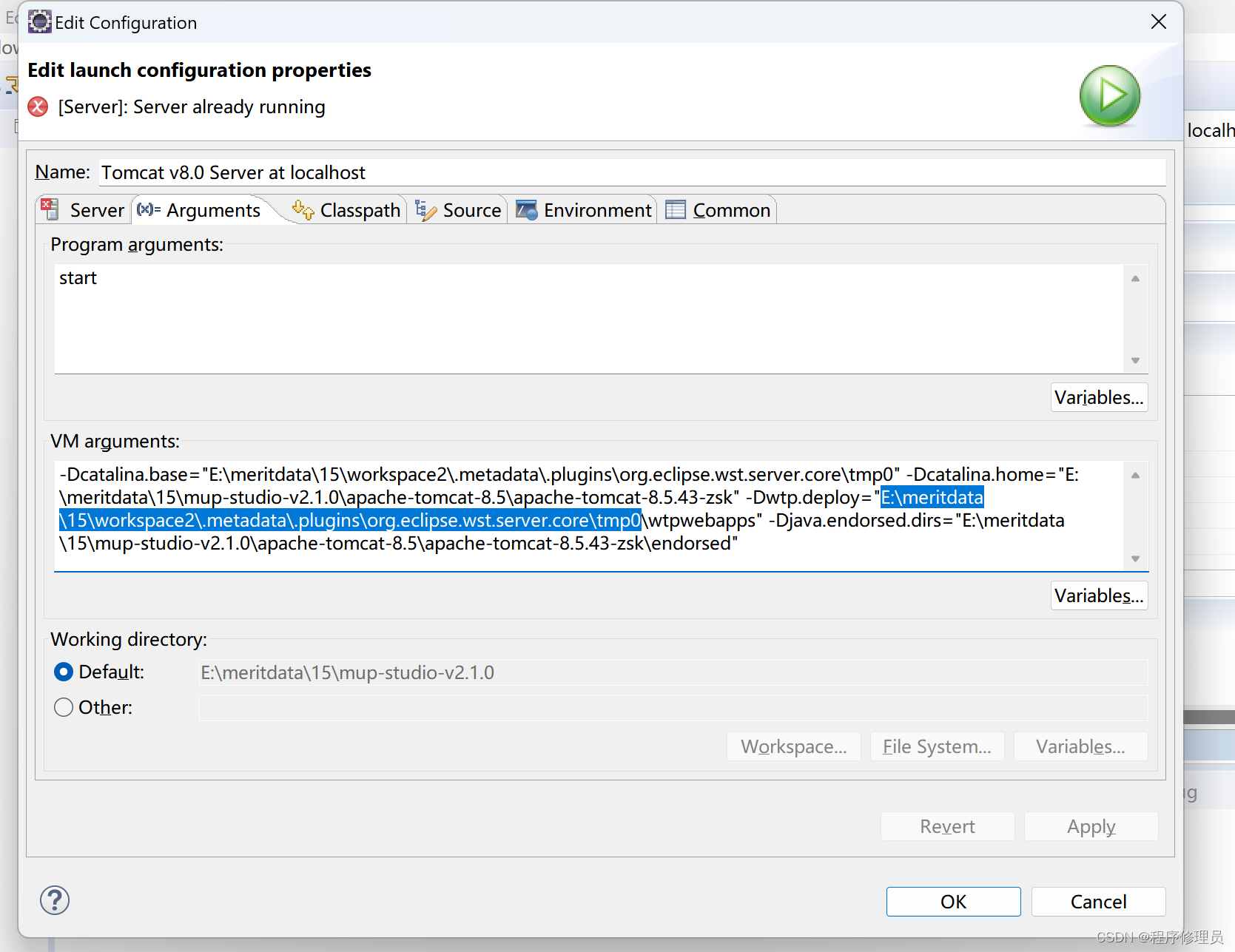Click inside the Program arguments text area

click(589, 319)
